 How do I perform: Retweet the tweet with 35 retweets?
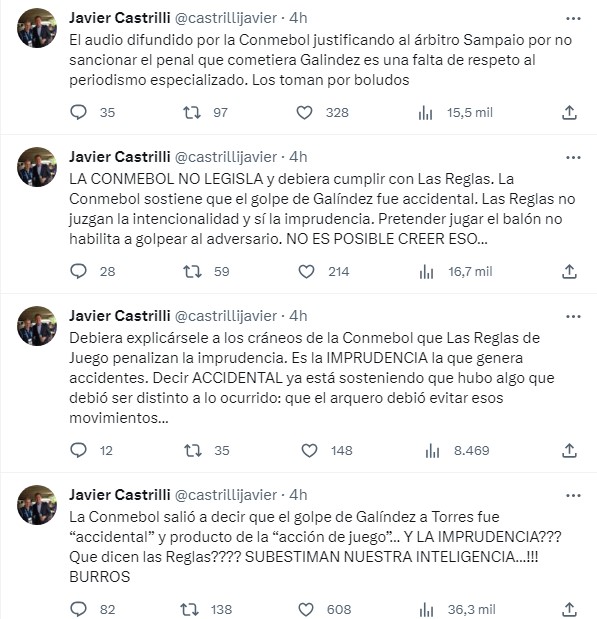193,450
